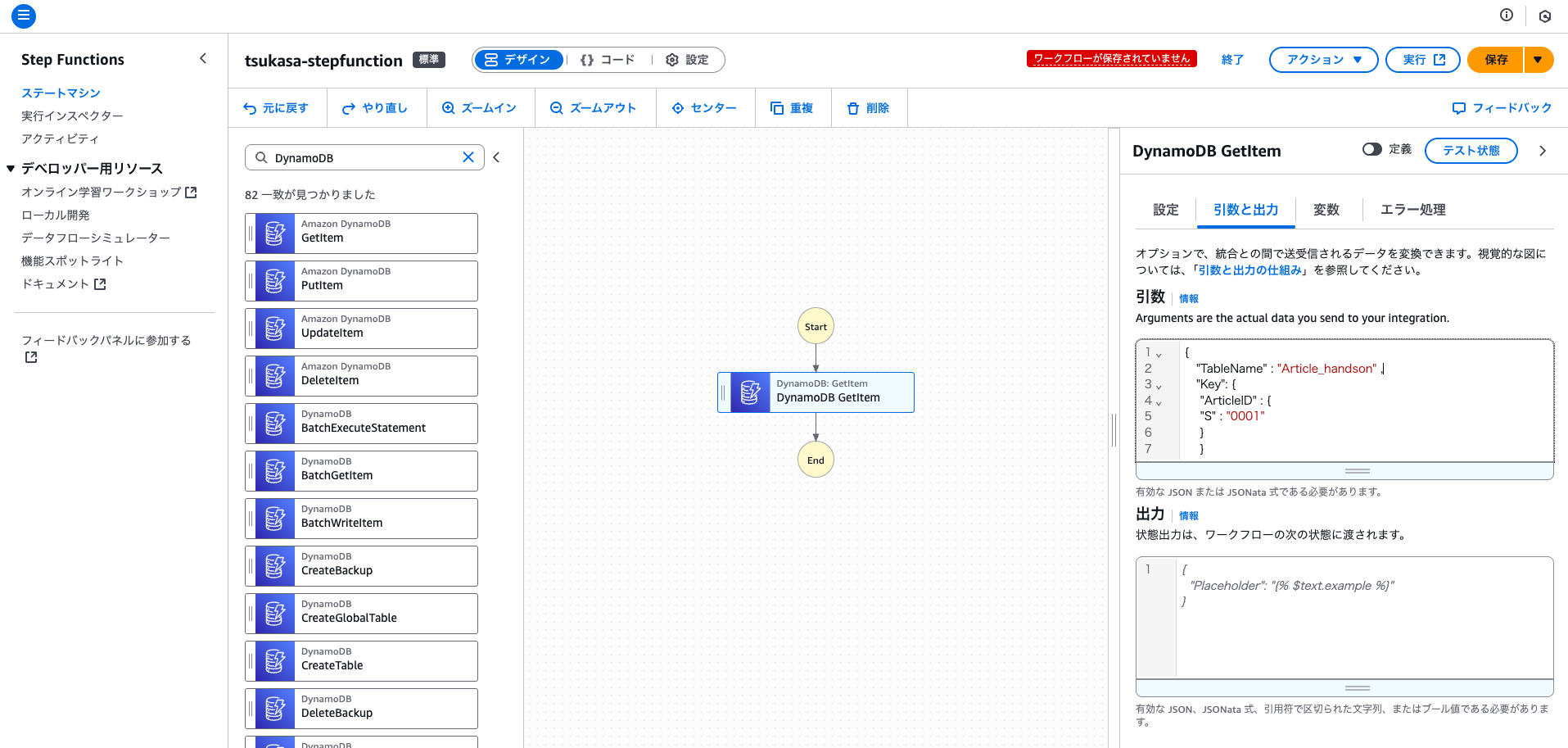
Task: Open the dropdown arrow next to 保存
Action: [x=1538, y=60]
